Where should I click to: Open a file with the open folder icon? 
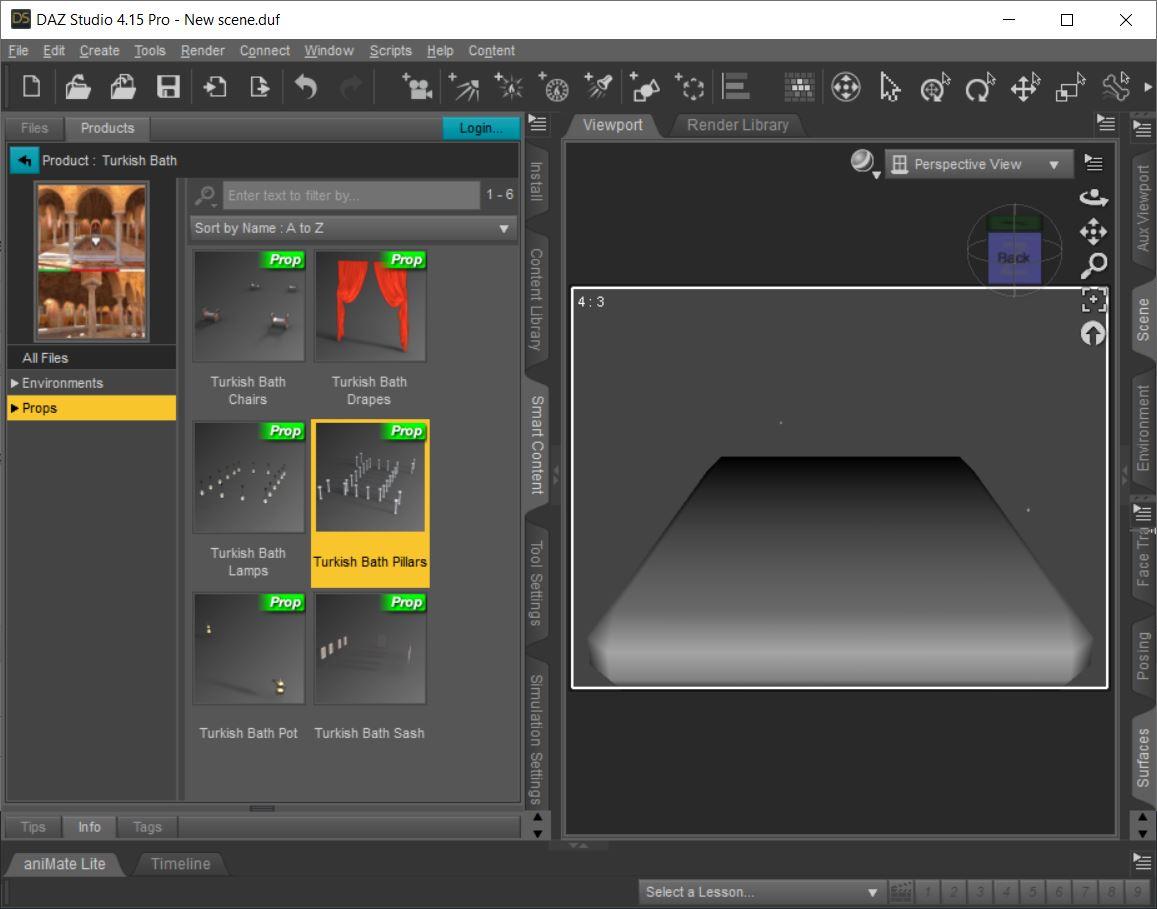(77, 87)
